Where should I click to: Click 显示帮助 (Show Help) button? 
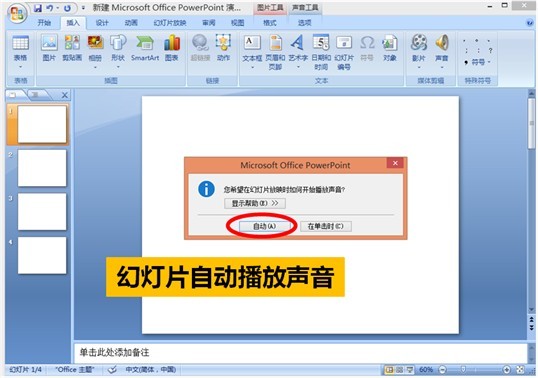(255, 203)
